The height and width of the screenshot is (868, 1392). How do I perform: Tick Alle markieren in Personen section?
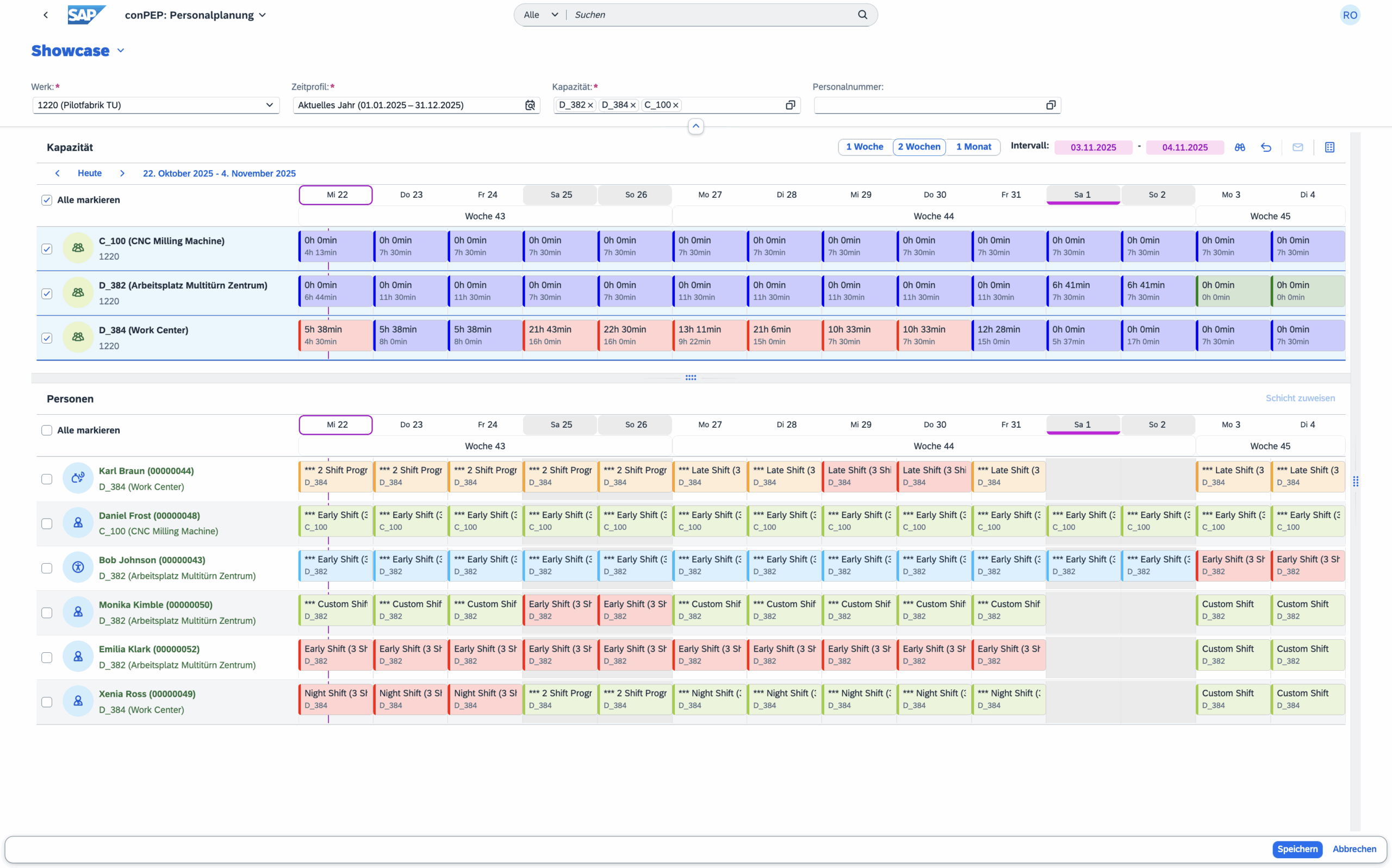(47, 430)
